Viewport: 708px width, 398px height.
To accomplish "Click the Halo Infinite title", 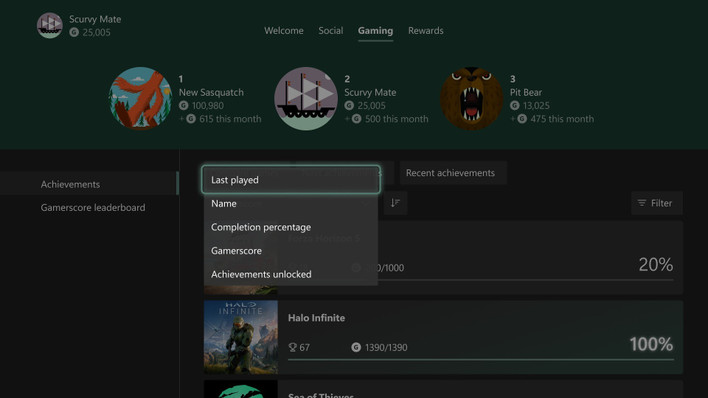I will pyautogui.click(x=317, y=318).
